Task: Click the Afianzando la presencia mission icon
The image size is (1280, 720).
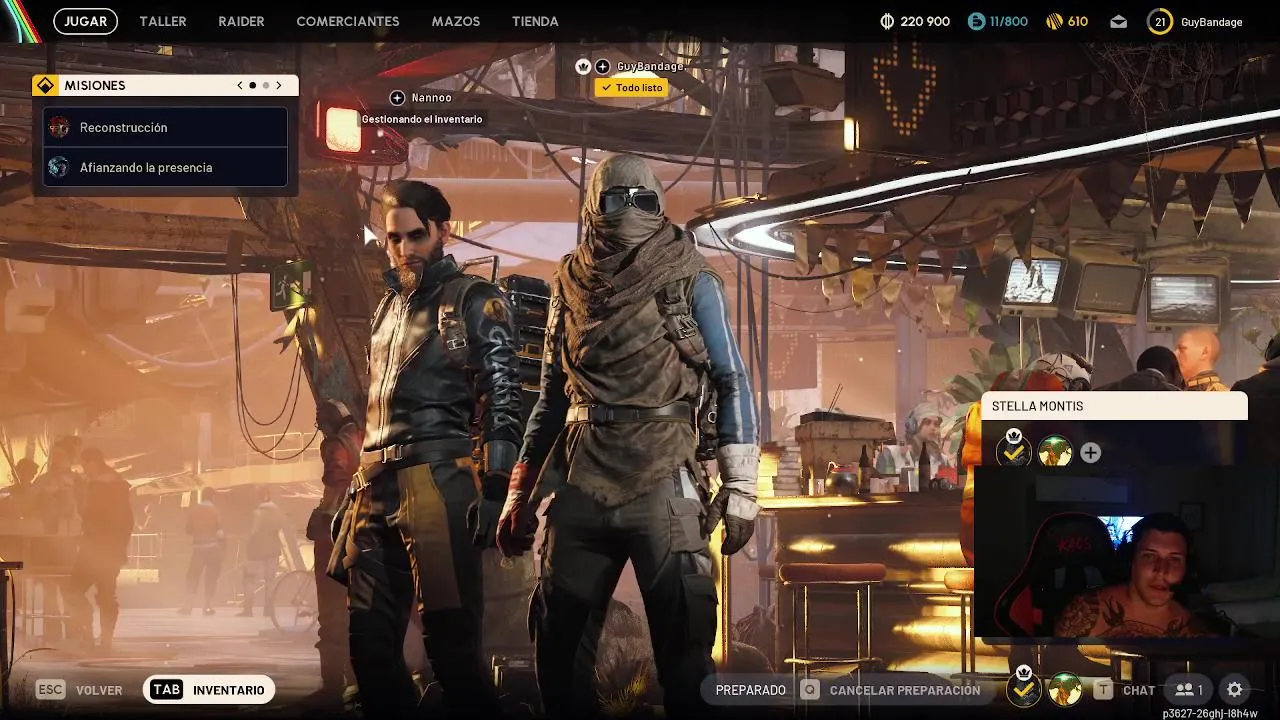Action: coord(59,167)
